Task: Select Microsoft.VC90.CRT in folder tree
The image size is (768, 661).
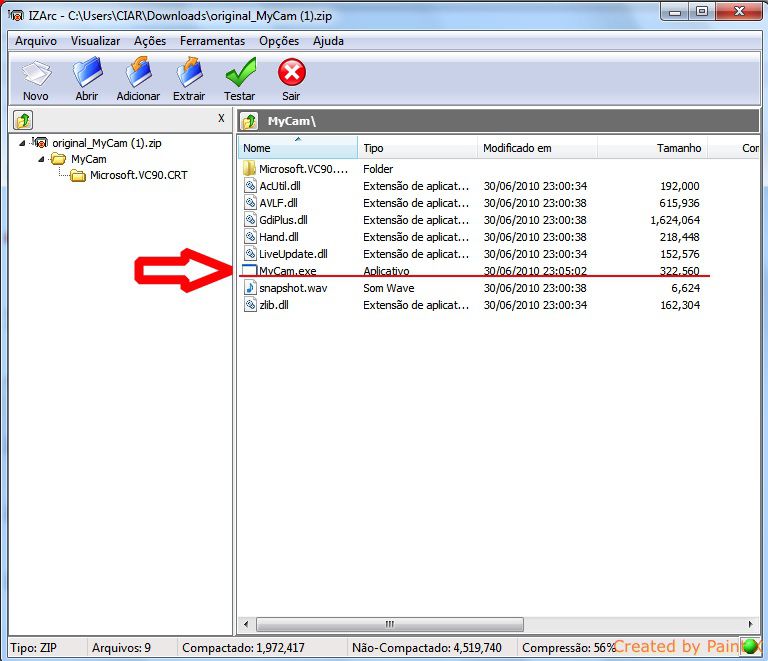Action: pyautogui.click(x=138, y=175)
